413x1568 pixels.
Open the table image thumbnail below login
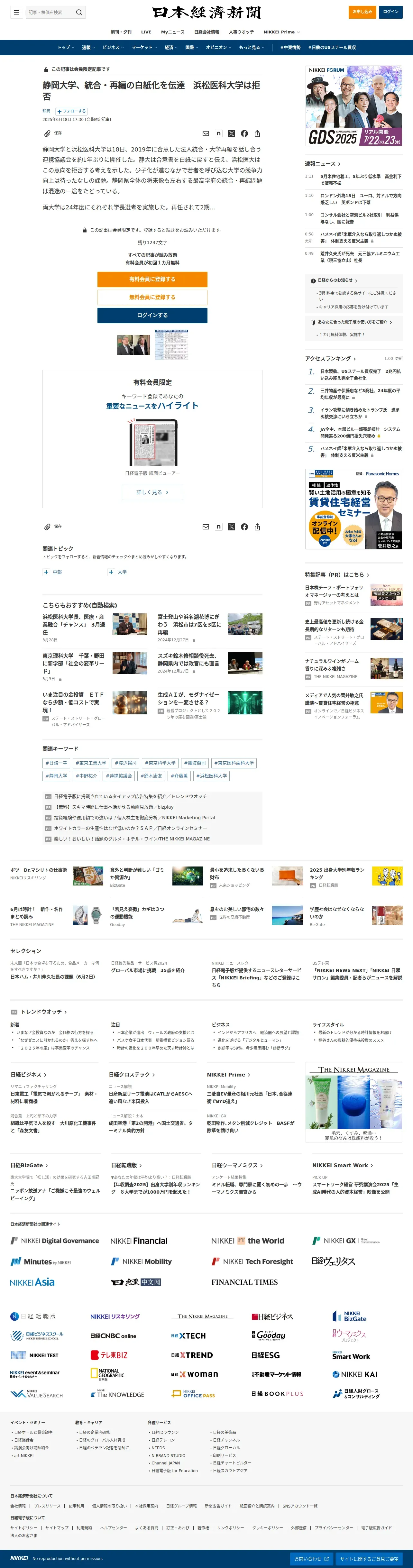tap(171, 344)
